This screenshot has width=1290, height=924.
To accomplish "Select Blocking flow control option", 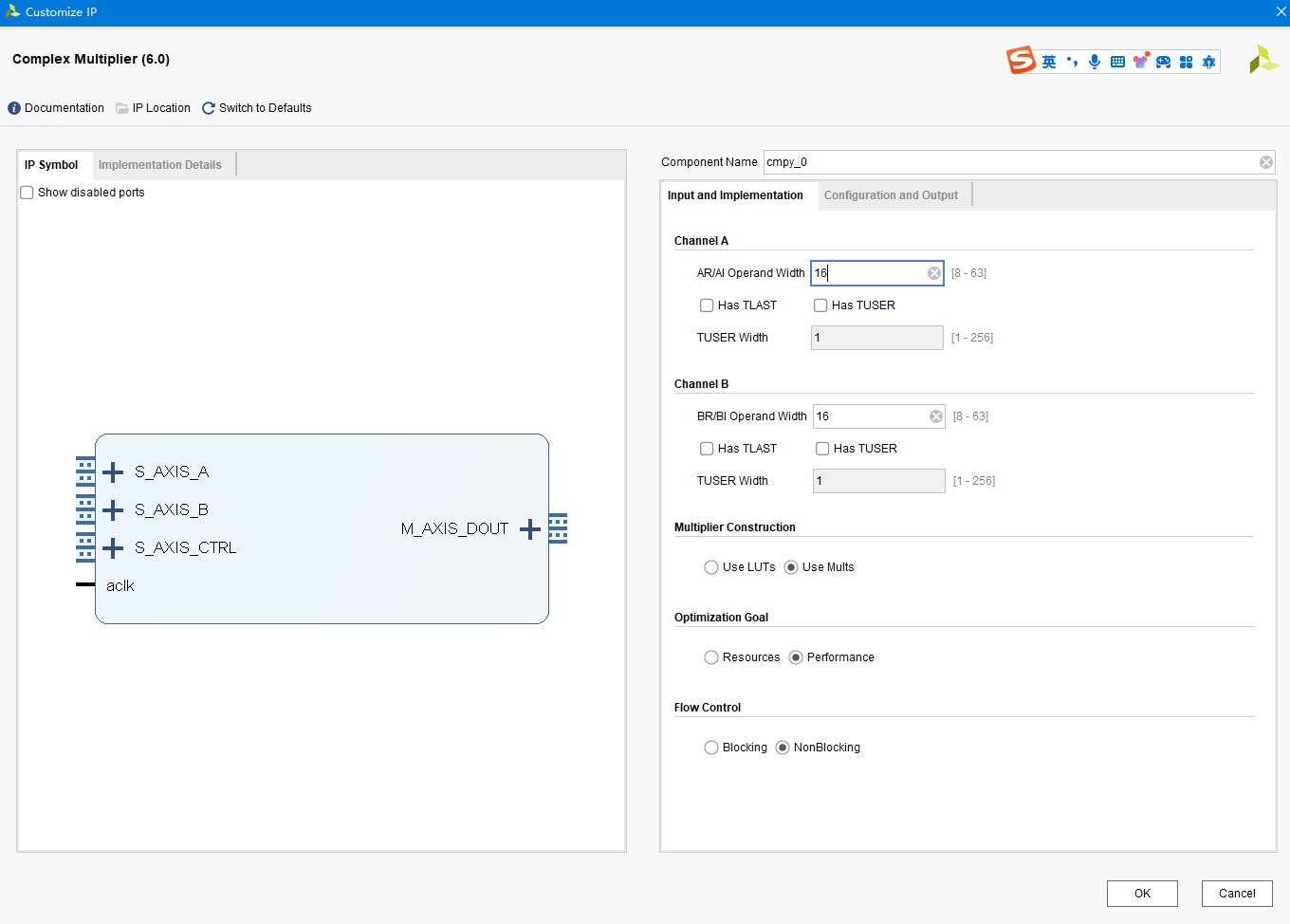I will [711, 748].
